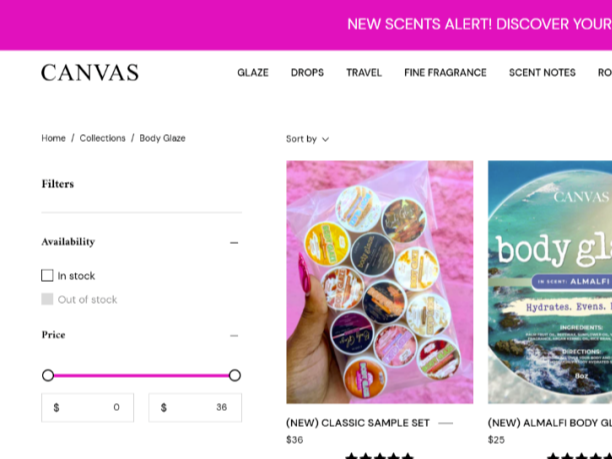Click the minimum price slider handle
Image resolution: width=612 pixels, height=459 pixels.
click(x=48, y=375)
